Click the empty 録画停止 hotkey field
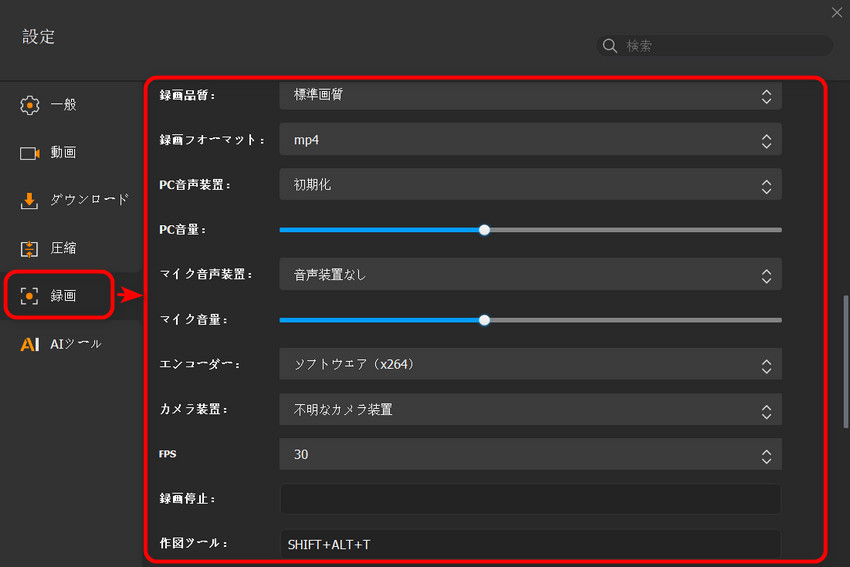The width and height of the screenshot is (850, 567). tap(530, 499)
